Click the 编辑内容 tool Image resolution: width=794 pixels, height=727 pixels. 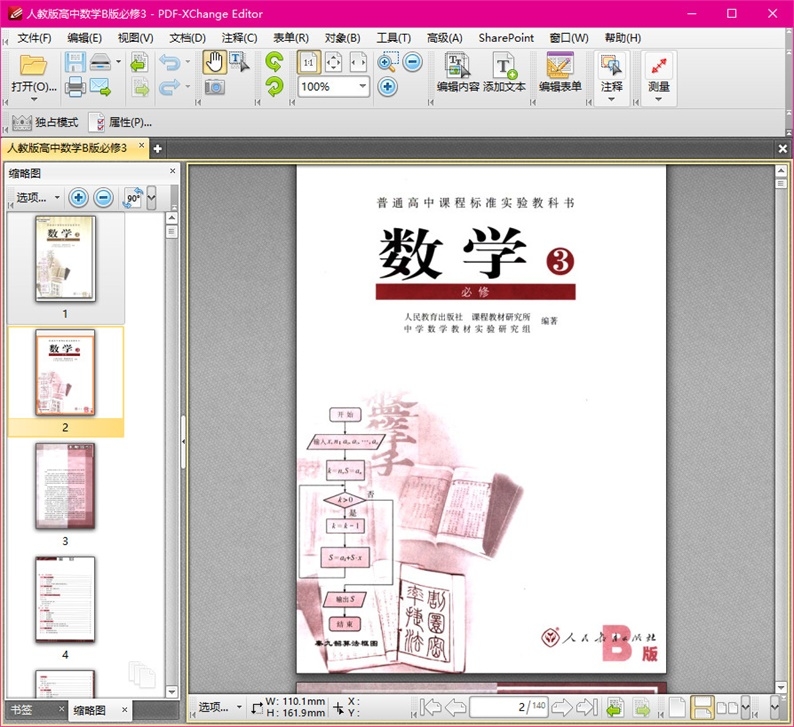click(458, 72)
